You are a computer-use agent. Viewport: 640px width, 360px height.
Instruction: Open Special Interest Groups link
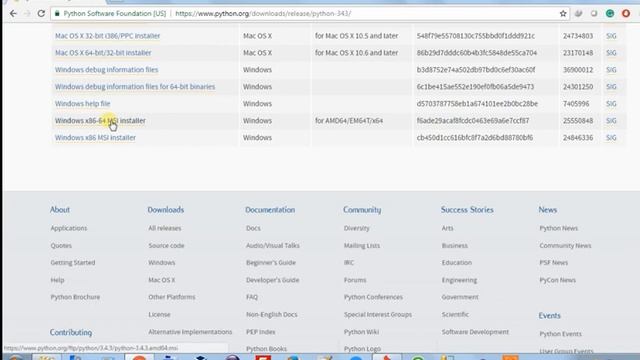click(x=378, y=315)
